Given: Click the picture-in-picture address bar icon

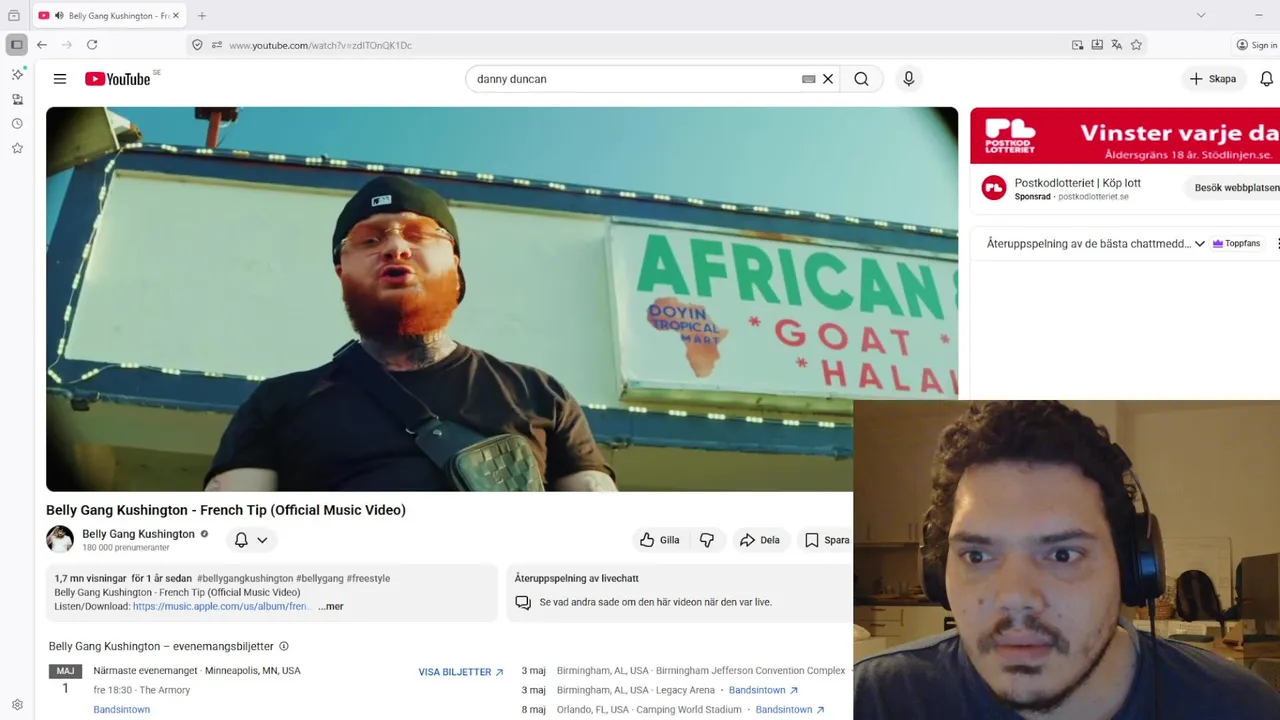Looking at the screenshot, I should click(x=1077, y=45).
